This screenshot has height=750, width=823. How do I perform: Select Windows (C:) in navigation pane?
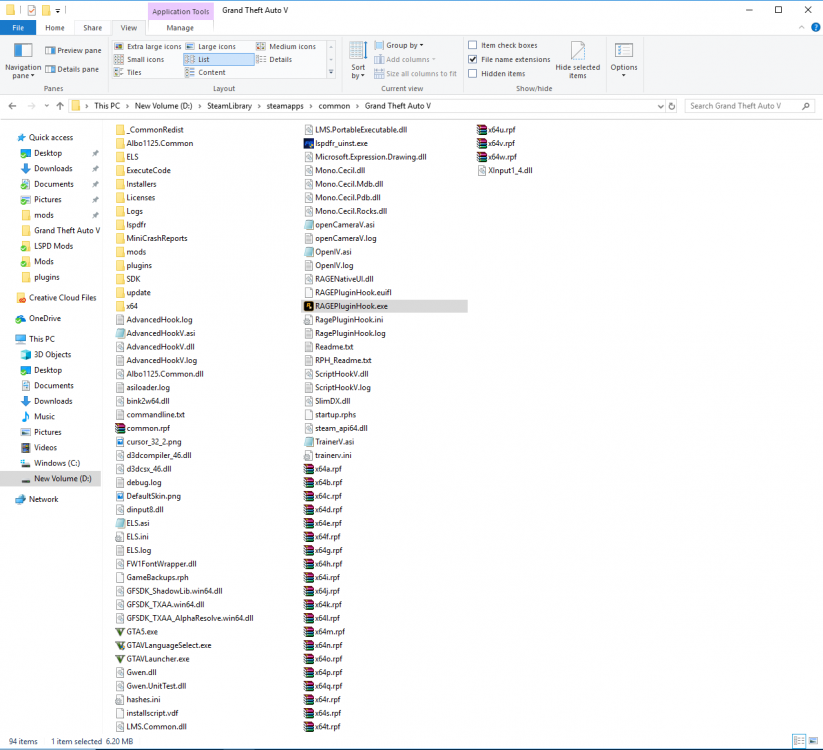(57, 463)
